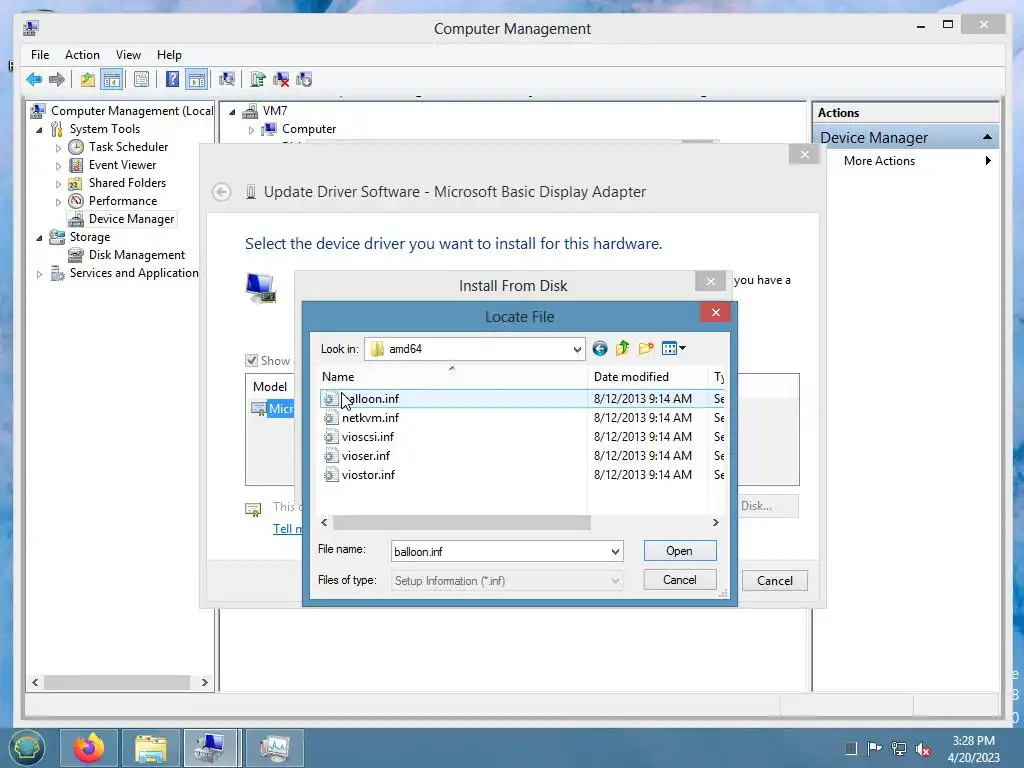This screenshot has height=768, width=1024.
Task: Click the Update Driver Software toolbar icon
Action: [x=257, y=80]
